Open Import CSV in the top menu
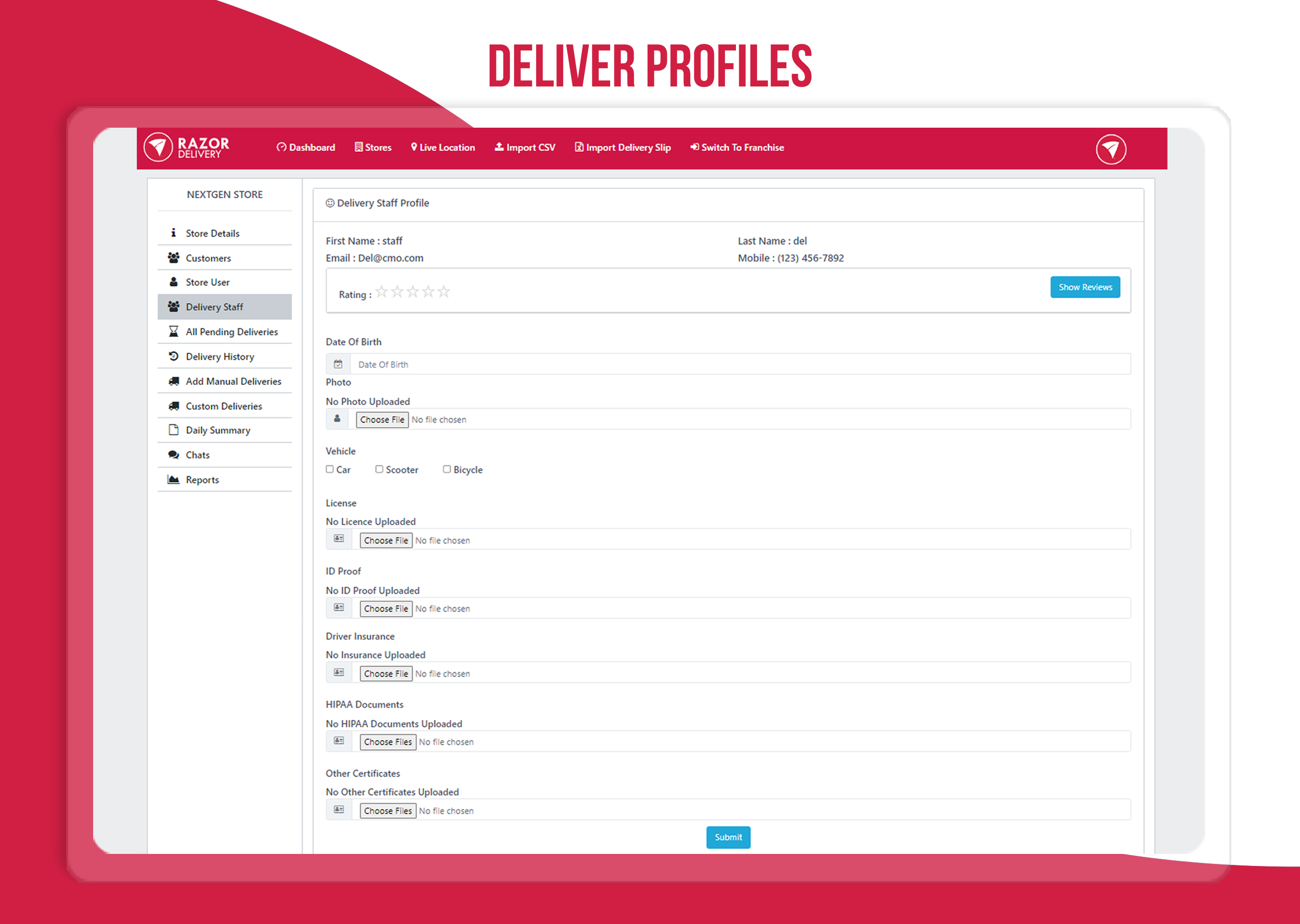The height and width of the screenshot is (924, 1300). pos(525,147)
